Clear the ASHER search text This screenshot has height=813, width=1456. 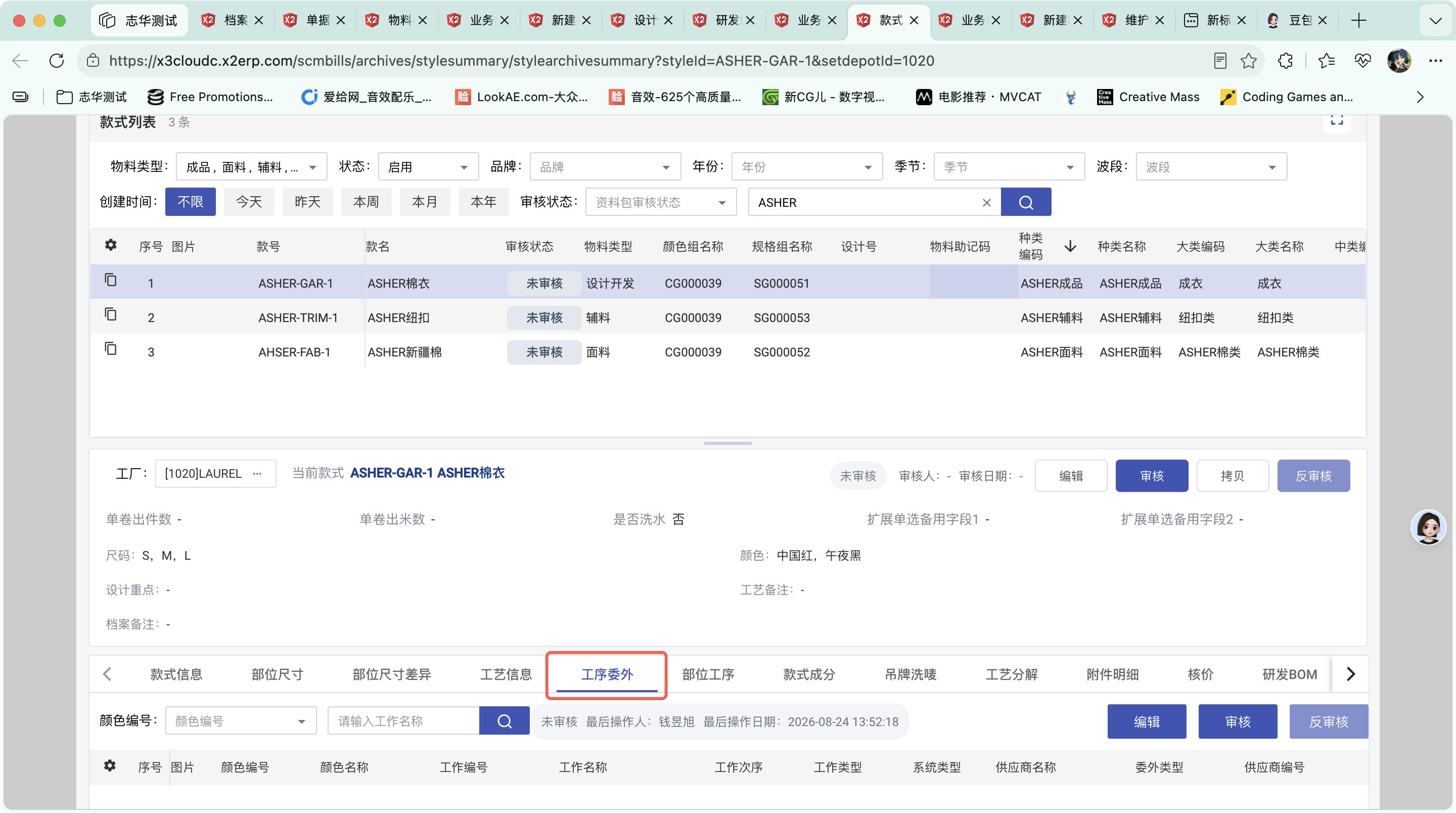click(x=987, y=202)
